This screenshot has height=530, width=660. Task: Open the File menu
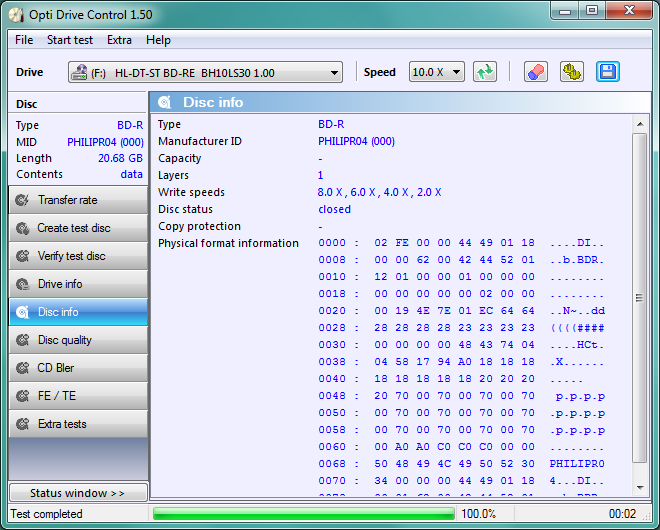pyautogui.click(x=24, y=40)
